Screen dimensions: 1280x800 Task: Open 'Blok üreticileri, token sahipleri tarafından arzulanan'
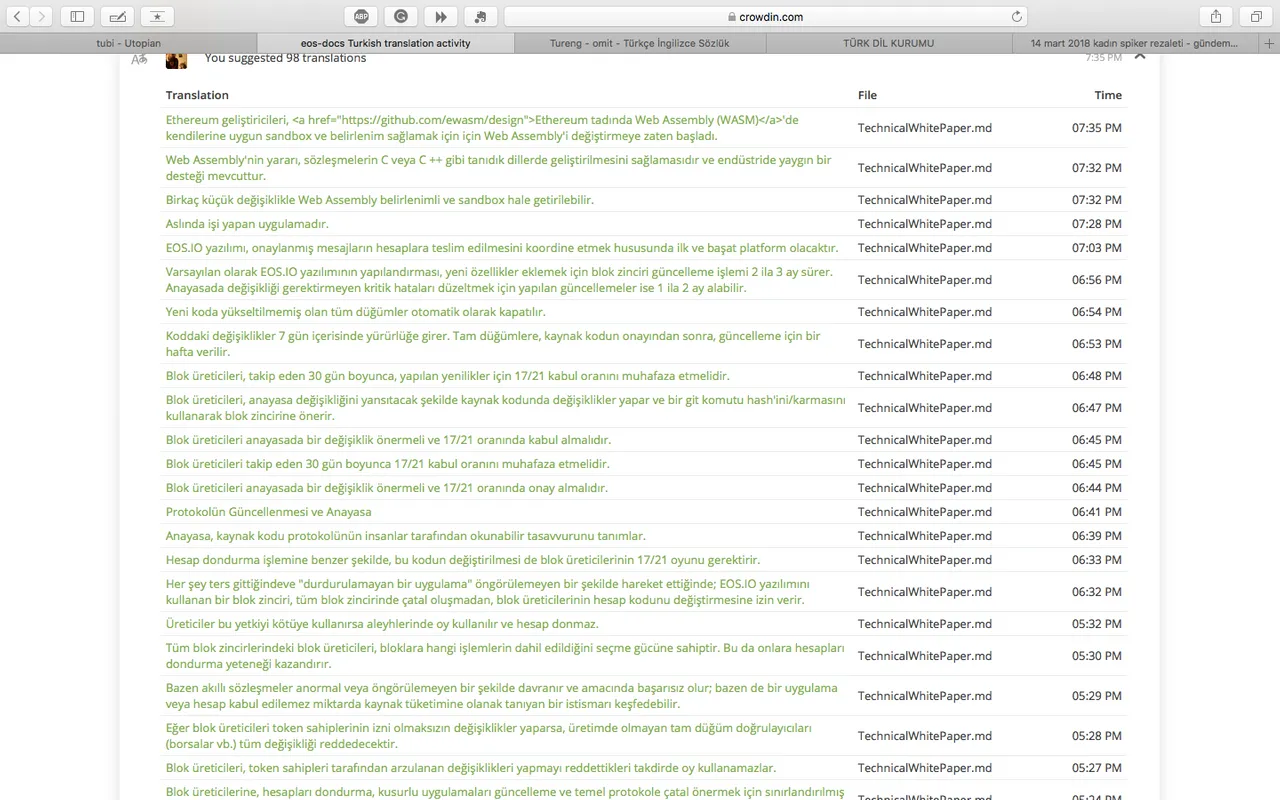coord(471,768)
